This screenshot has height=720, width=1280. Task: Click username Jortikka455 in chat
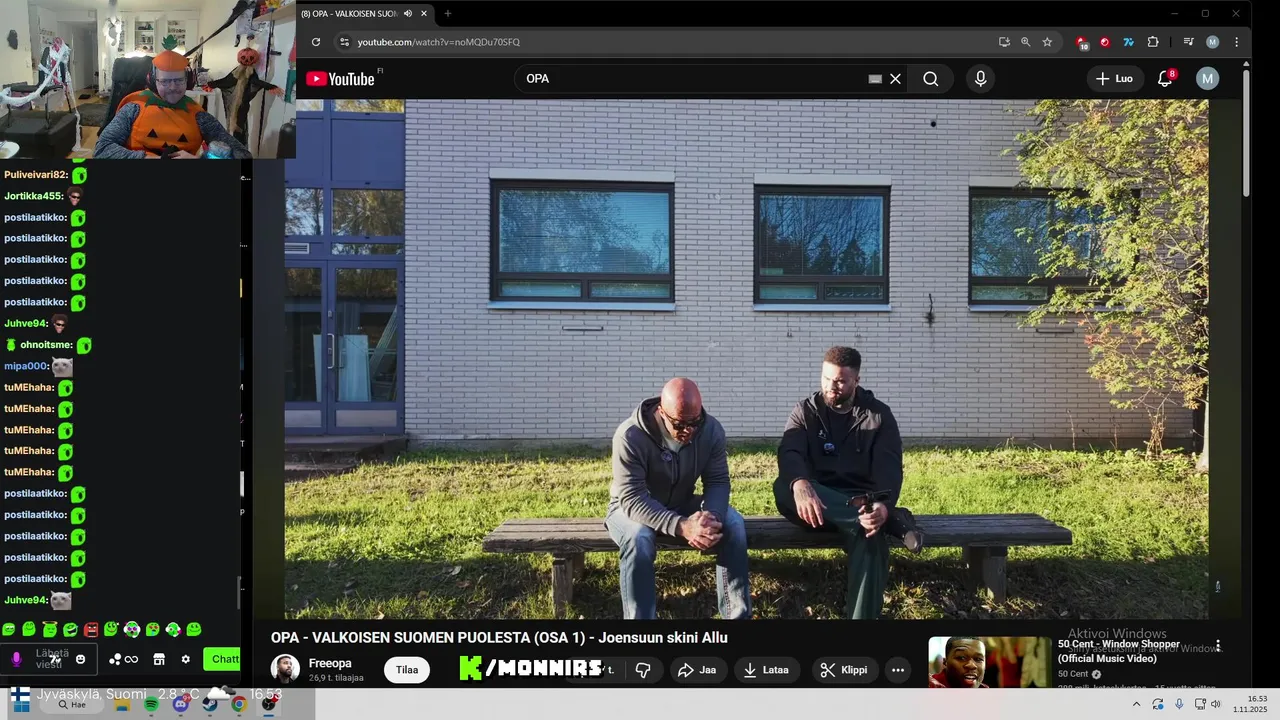34,196
